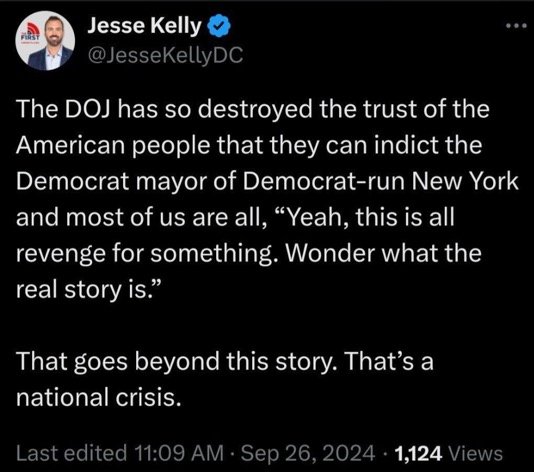The width and height of the screenshot is (534, 472).
Task: Click the phrase 'Democrat-run New York'
Action: click(x=380, y=181)
